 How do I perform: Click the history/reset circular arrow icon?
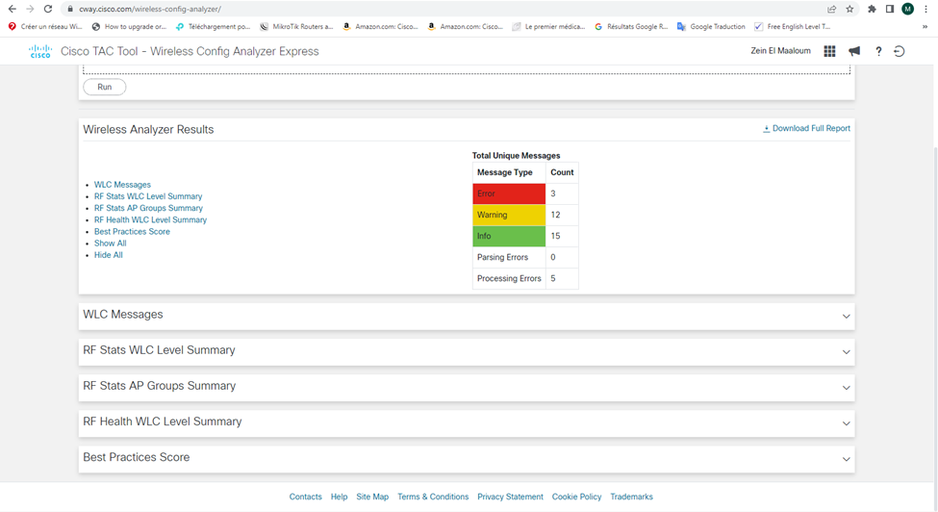pos(899,51)
